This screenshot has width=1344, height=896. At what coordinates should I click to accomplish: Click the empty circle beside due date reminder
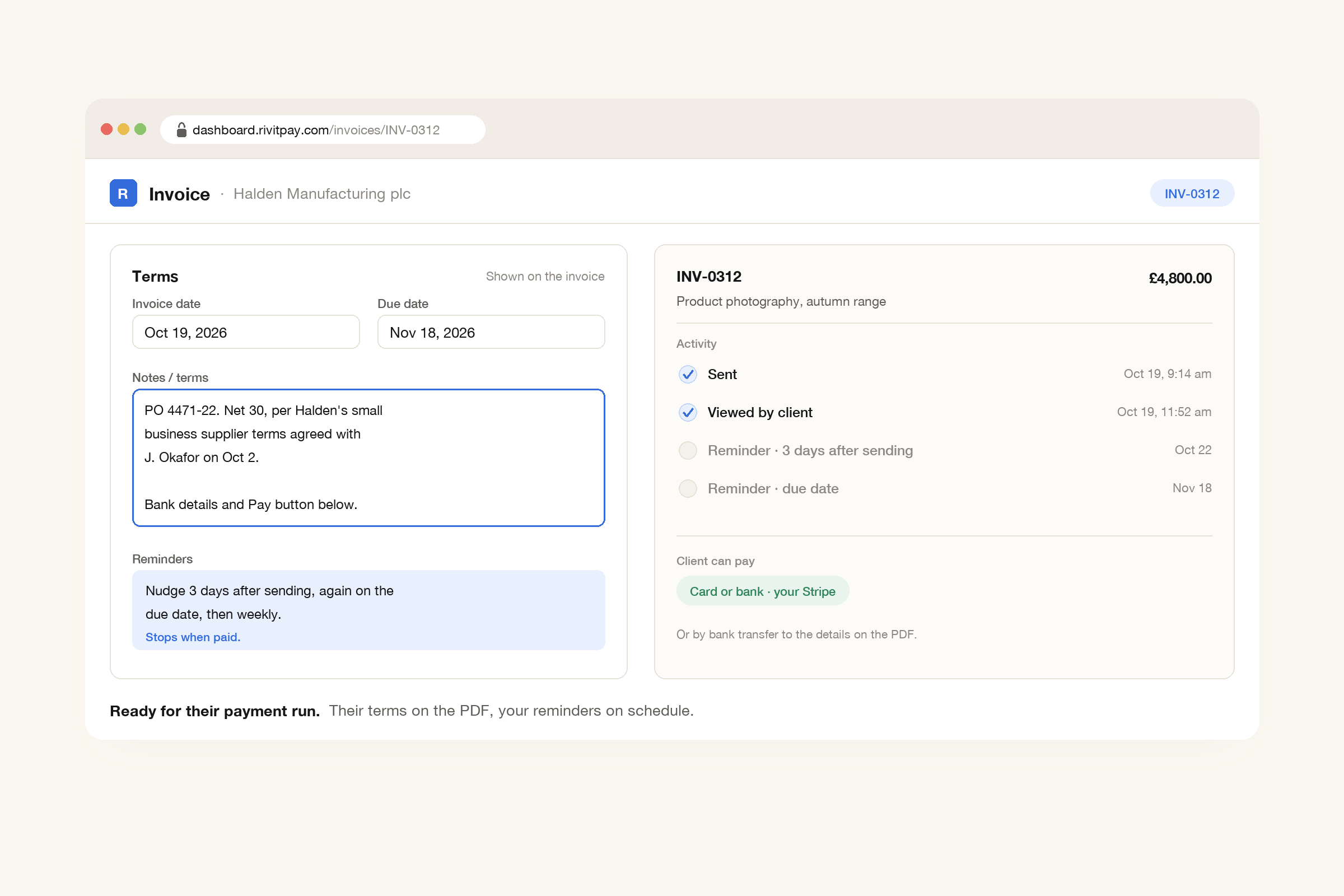point(688,488)
